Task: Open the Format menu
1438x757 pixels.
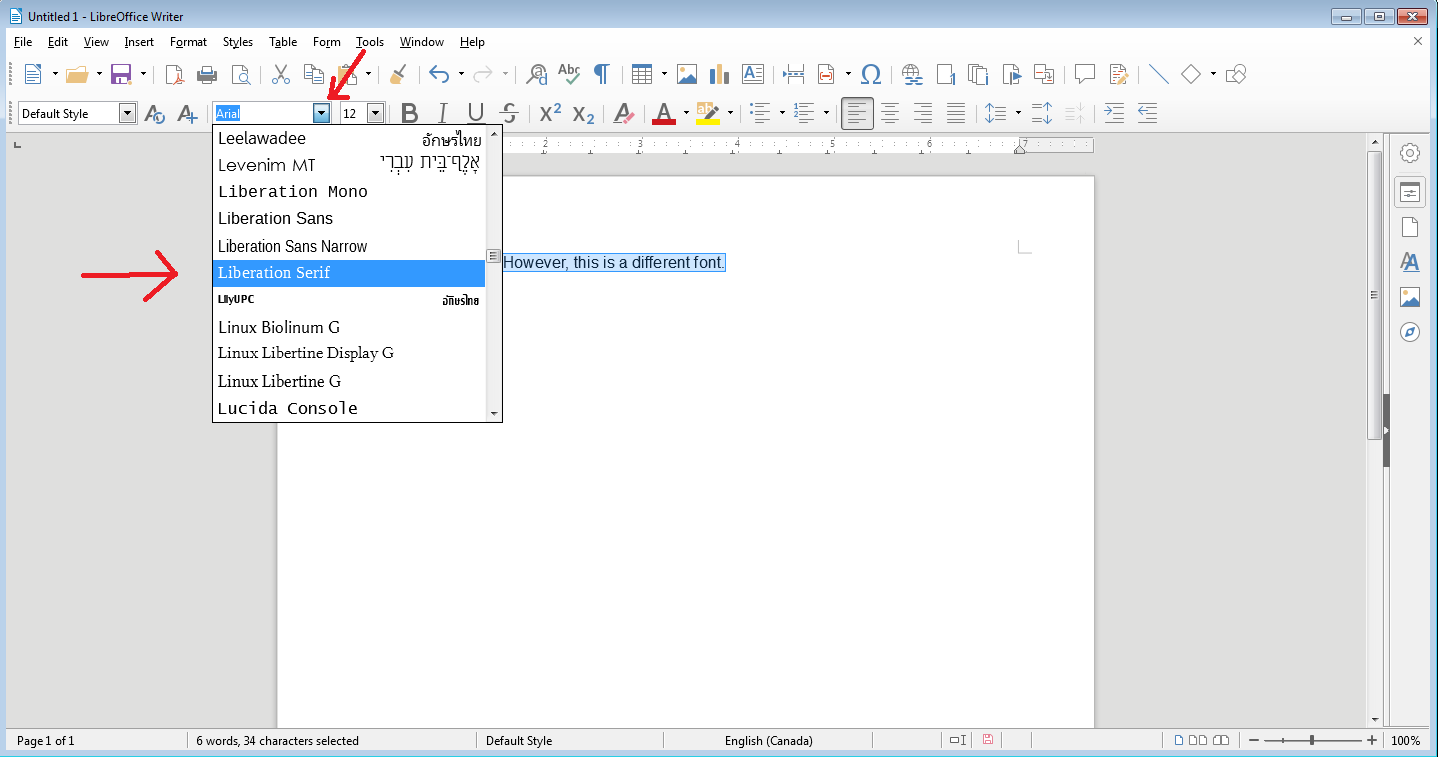Action: click(188, 42)
